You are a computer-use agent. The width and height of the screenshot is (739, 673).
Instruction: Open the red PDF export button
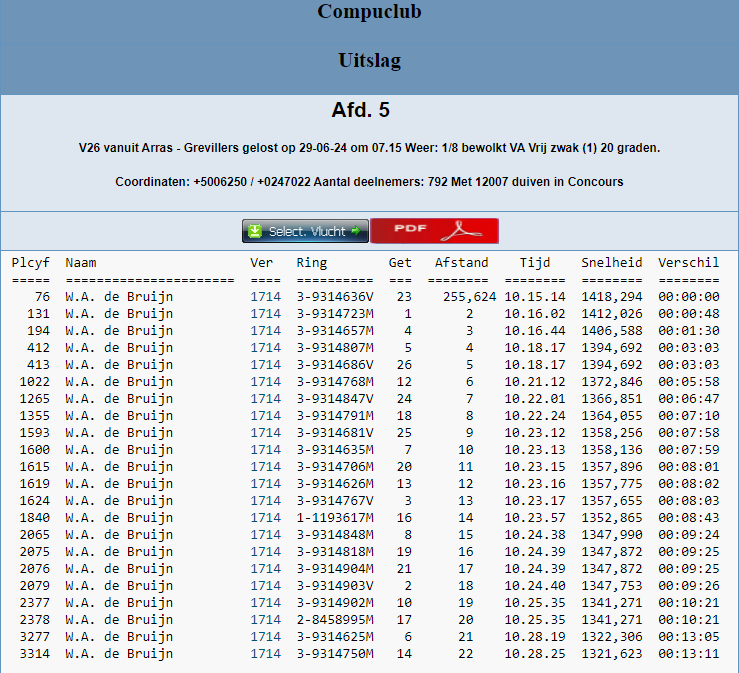click(x=434, y=231)
